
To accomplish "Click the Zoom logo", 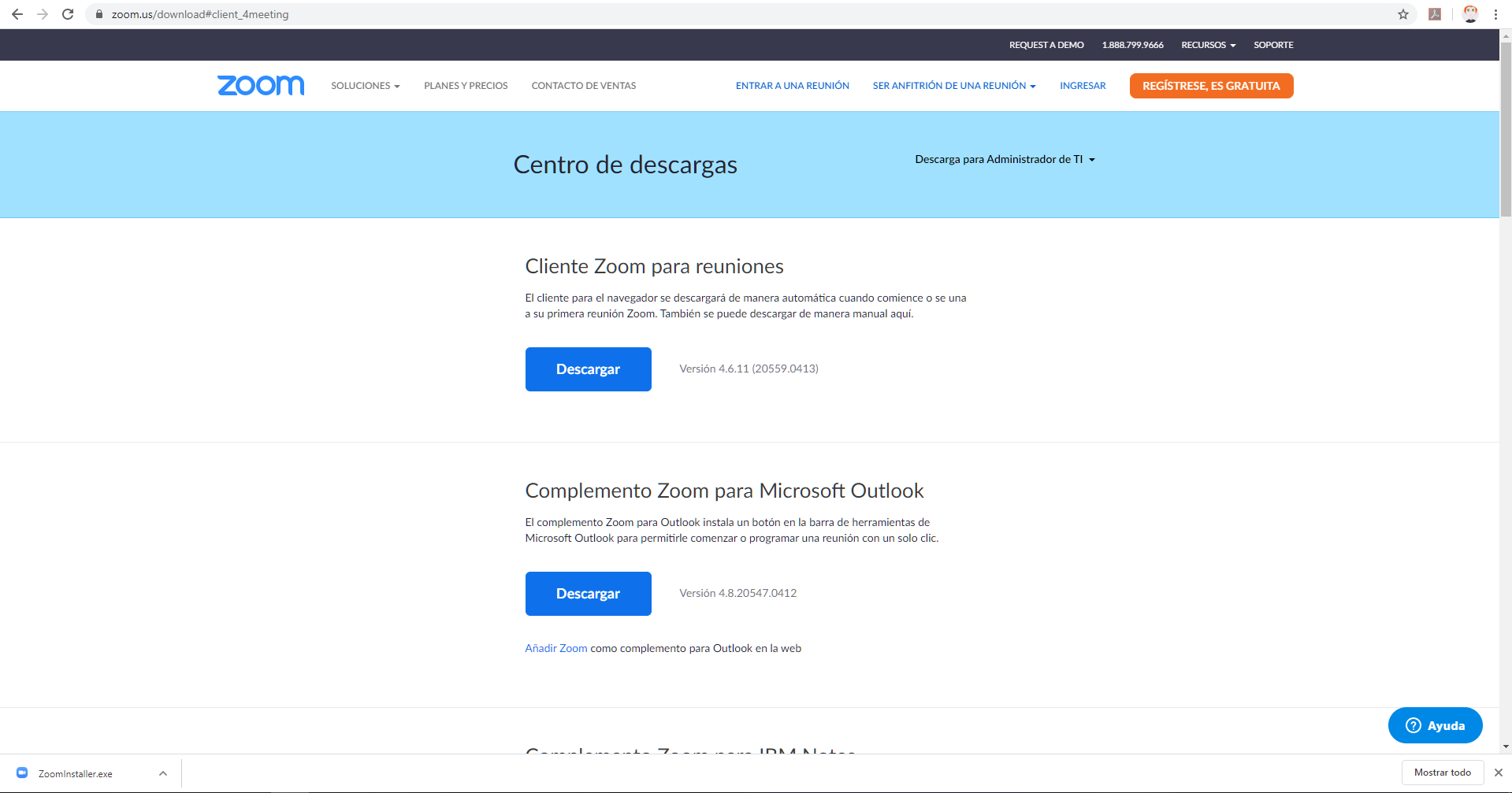I will click(261, 85).
